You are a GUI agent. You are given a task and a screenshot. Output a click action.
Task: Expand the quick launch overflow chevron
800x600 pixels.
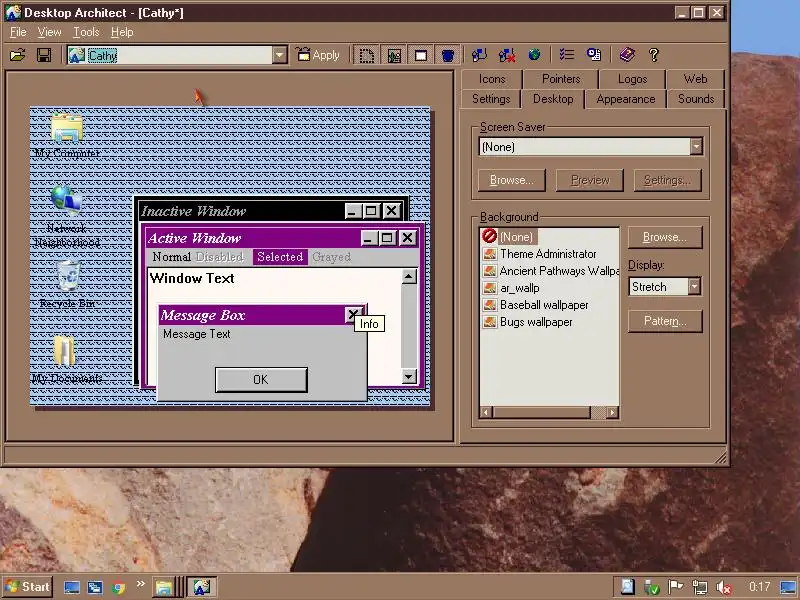point(140,584)
